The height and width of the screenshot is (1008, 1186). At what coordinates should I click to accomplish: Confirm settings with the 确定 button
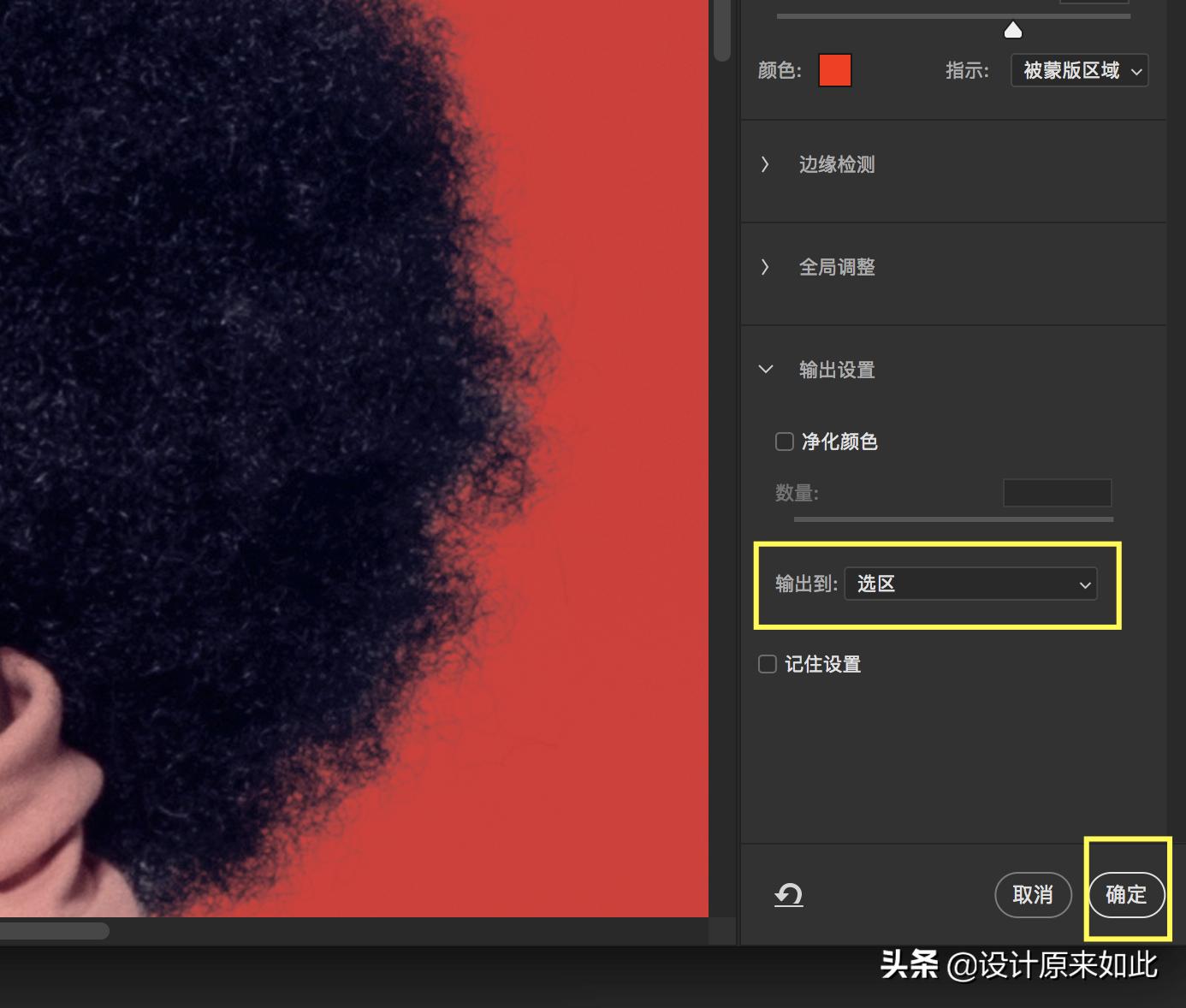(1126, 895)
